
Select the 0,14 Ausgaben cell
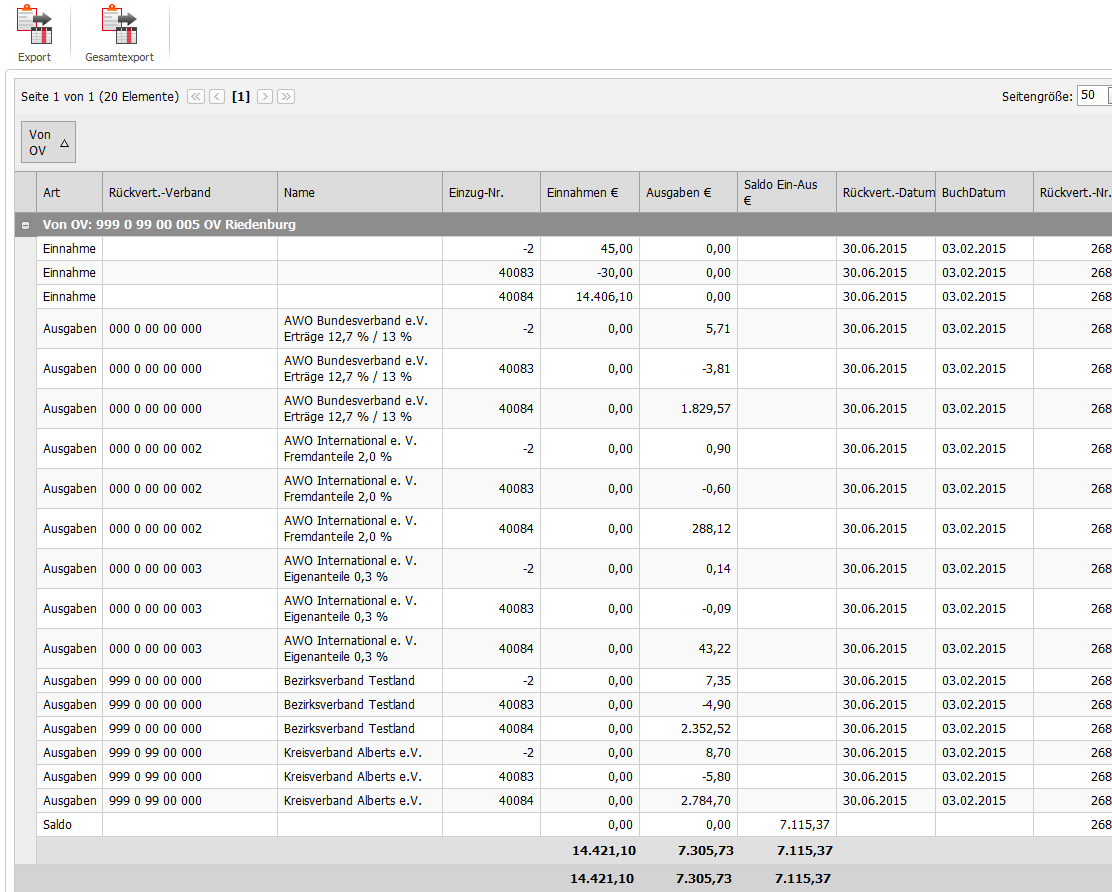pos(689,569)
